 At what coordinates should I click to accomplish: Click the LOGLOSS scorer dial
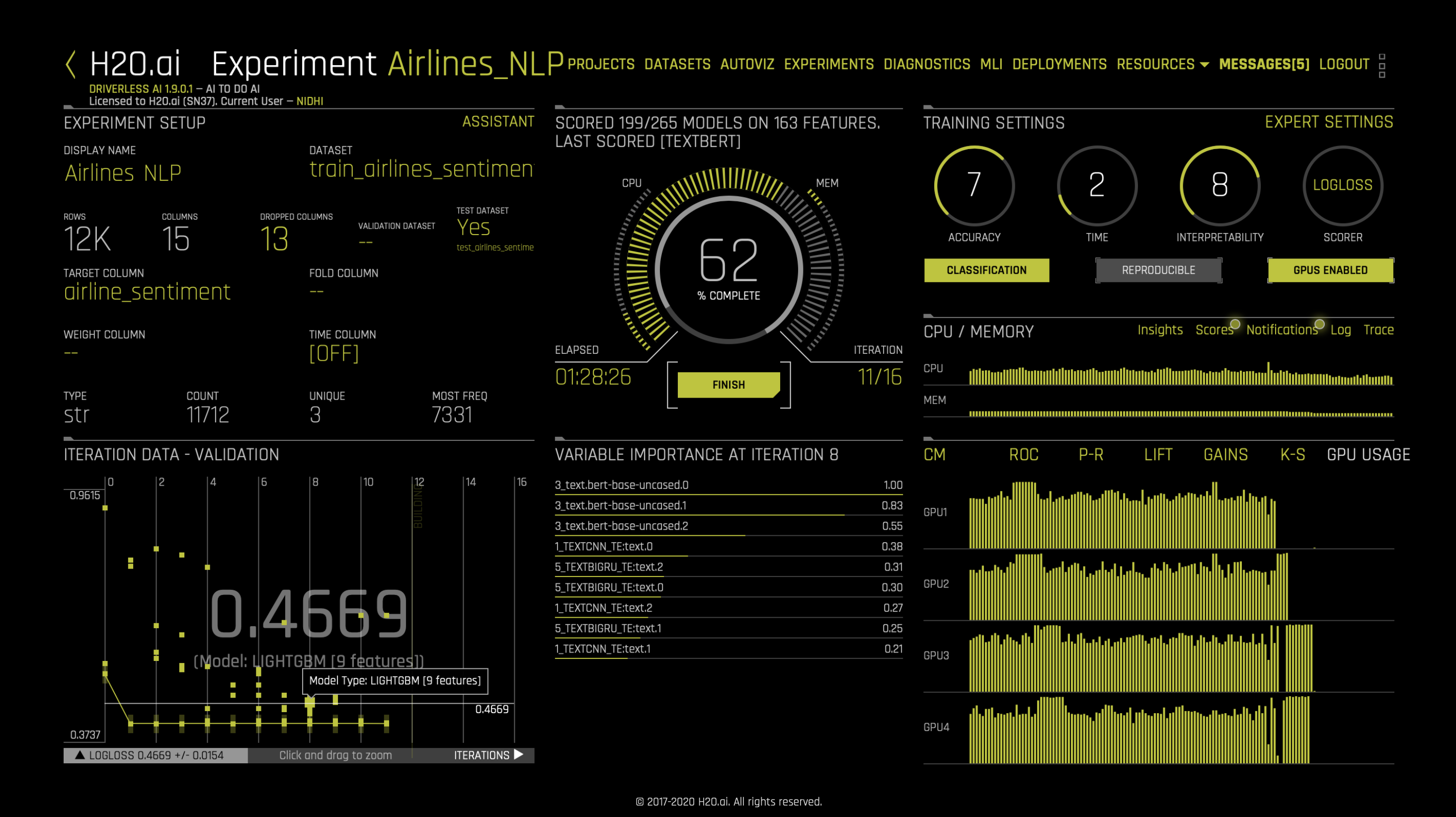1342,185
